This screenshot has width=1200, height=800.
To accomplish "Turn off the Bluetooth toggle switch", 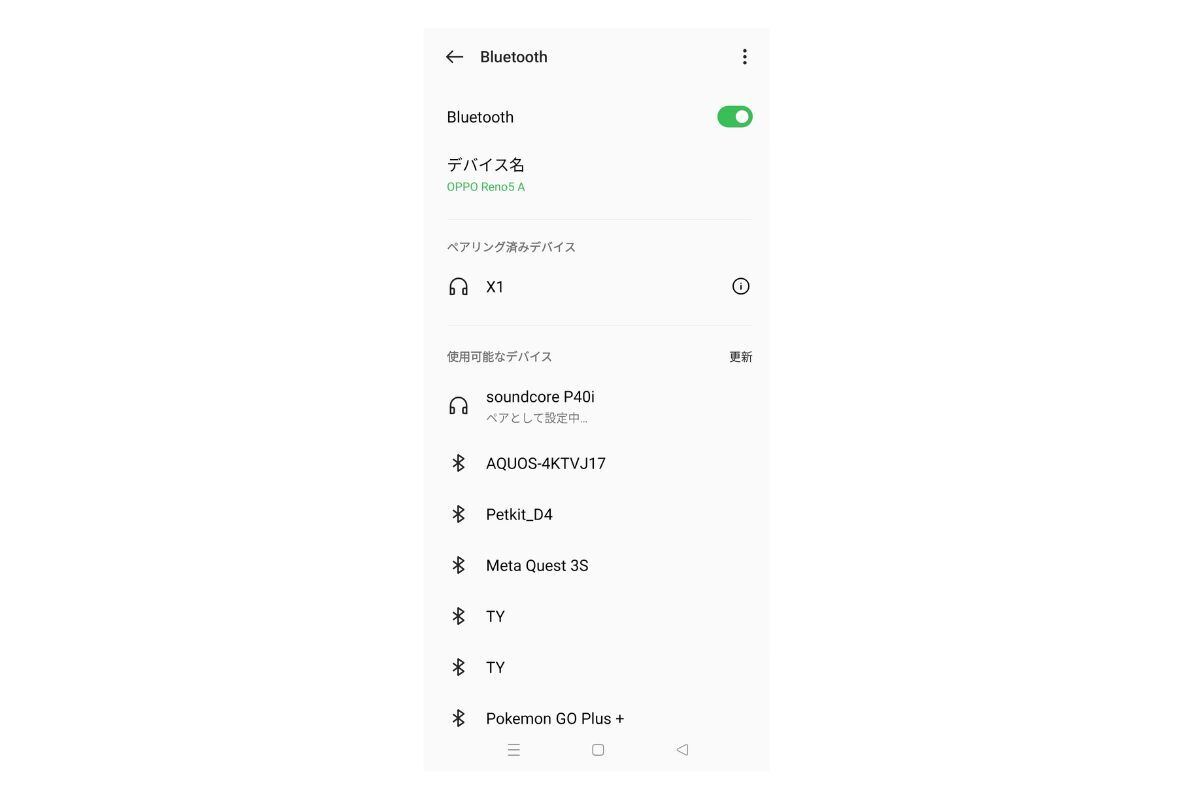I will [x=734, y=117].
